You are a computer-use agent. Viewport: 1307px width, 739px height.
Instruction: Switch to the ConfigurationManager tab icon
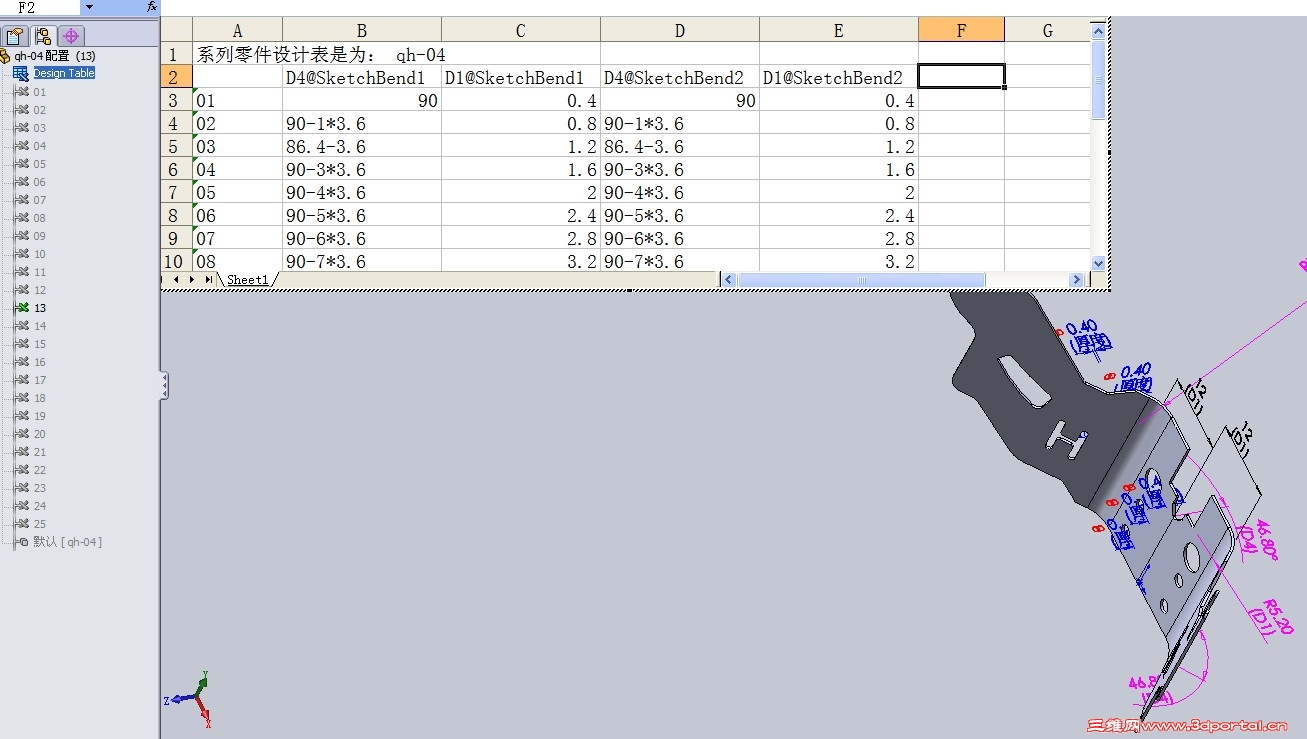[43, 36]
